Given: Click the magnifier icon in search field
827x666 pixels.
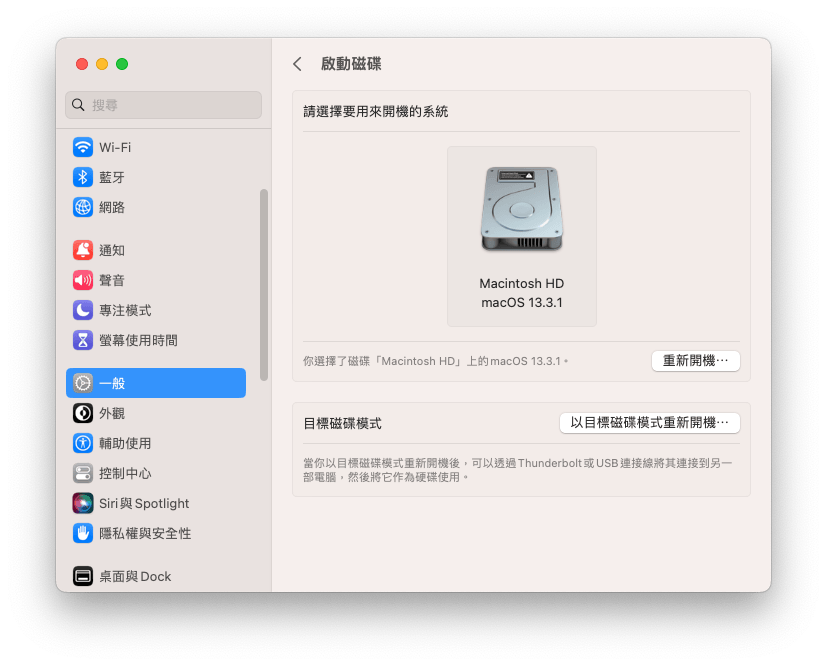Looking at the screenshot, I should click(x=78, y=105).
